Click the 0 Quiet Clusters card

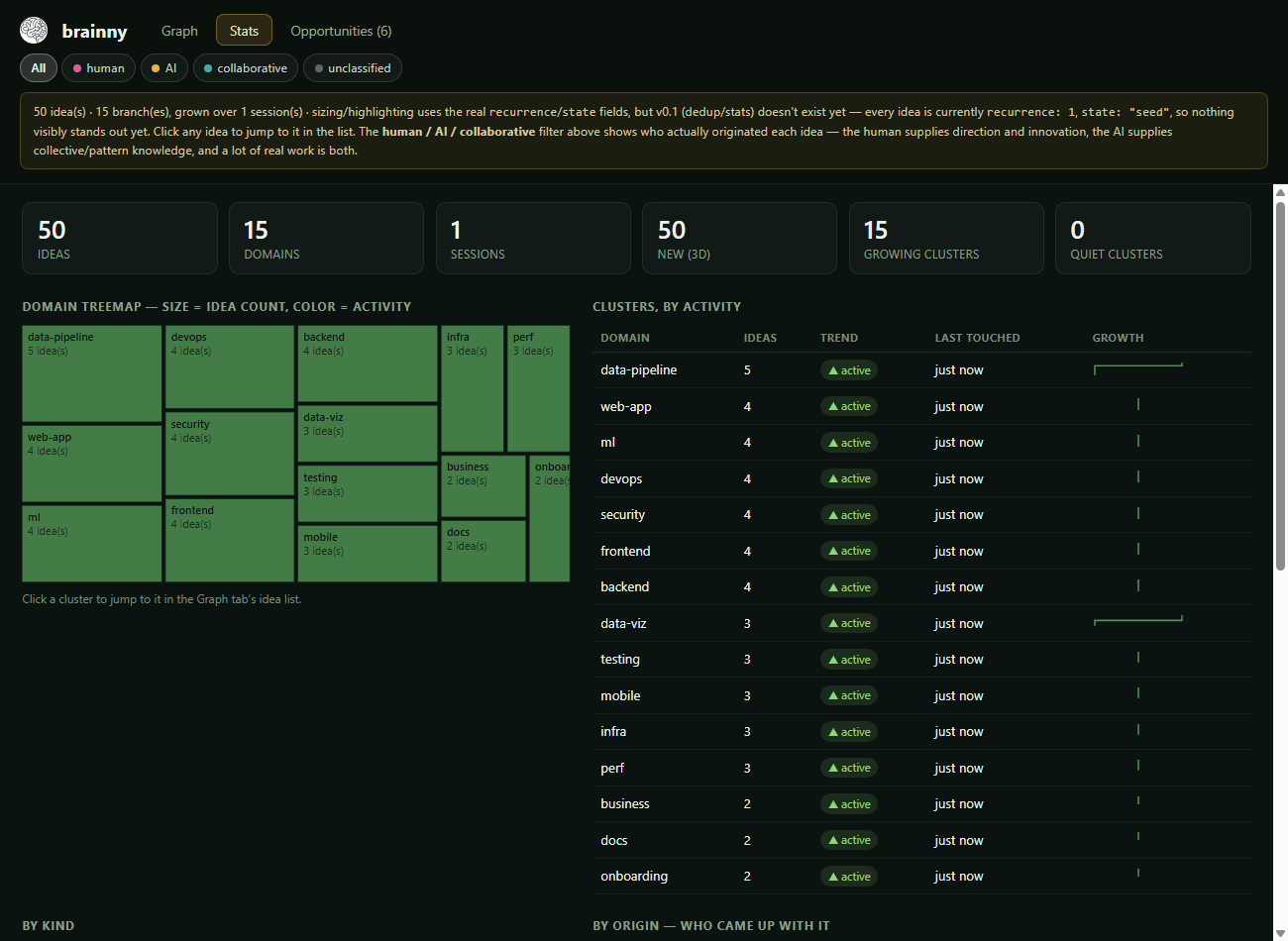point(1153,238)
